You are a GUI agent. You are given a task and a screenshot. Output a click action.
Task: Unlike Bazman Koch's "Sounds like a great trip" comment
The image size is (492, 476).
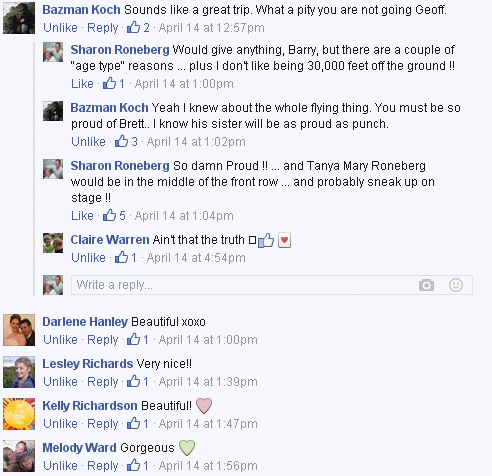(60, 27)
